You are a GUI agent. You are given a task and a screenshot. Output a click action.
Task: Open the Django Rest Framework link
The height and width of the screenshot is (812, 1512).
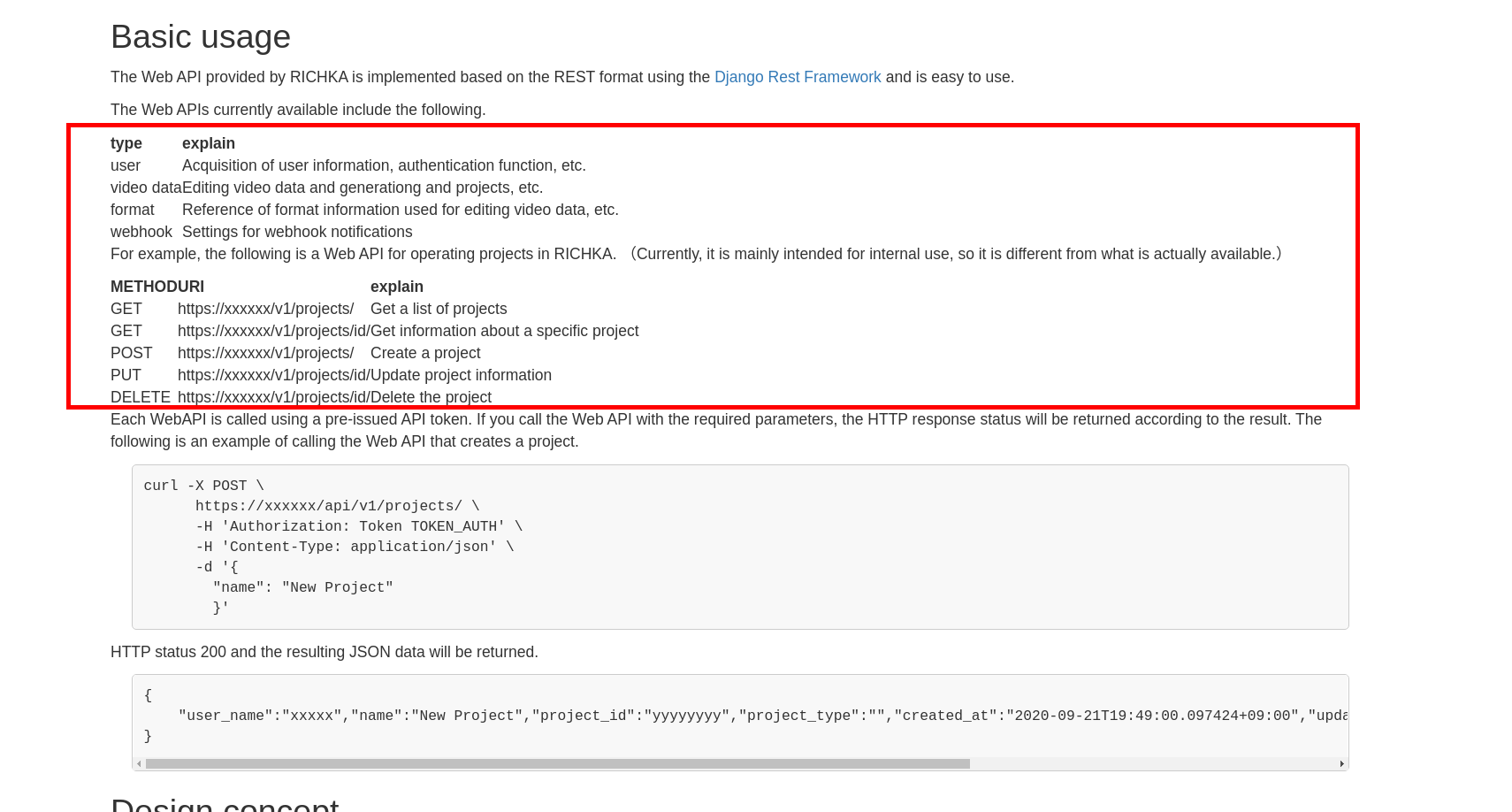[797, 77]
